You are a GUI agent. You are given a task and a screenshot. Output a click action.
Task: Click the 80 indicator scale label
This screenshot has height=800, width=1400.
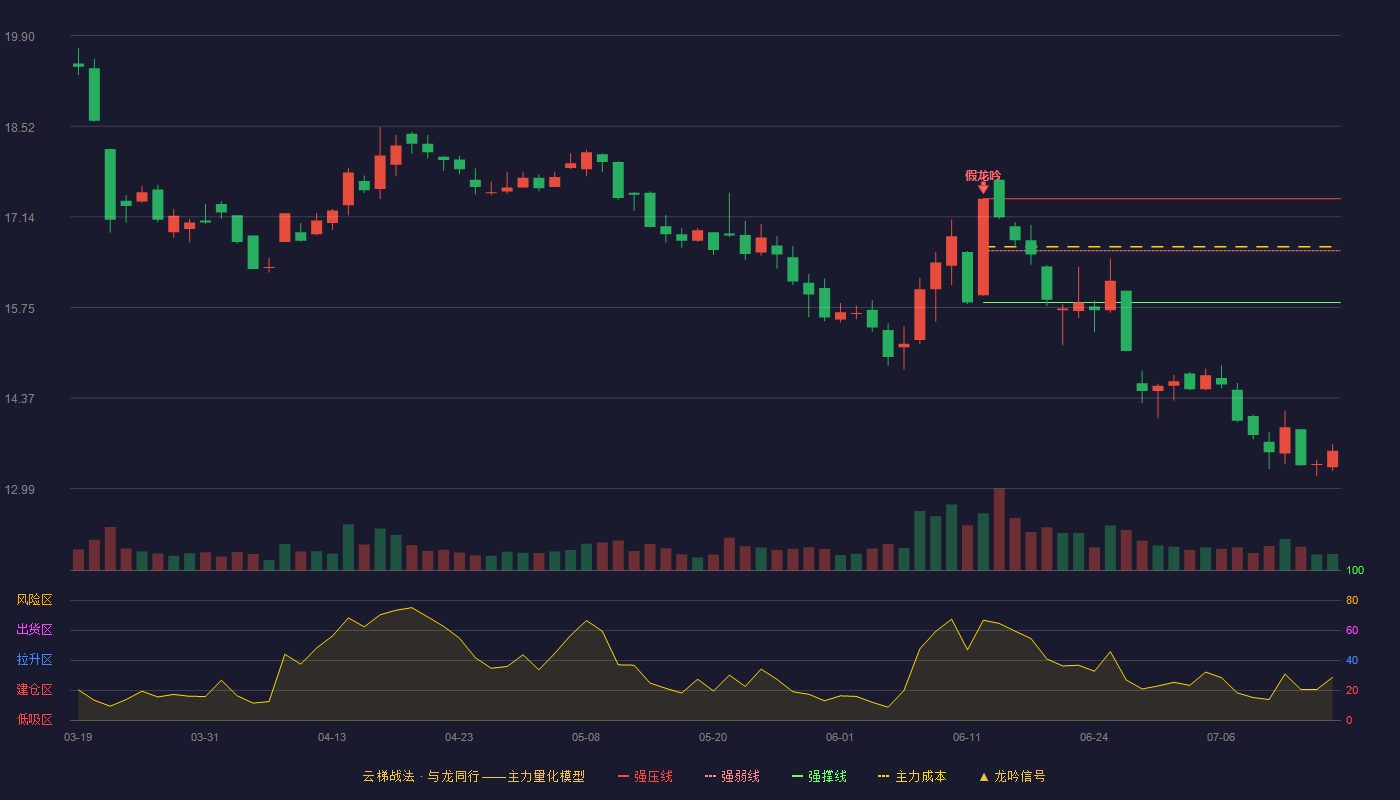(1352, 600)
